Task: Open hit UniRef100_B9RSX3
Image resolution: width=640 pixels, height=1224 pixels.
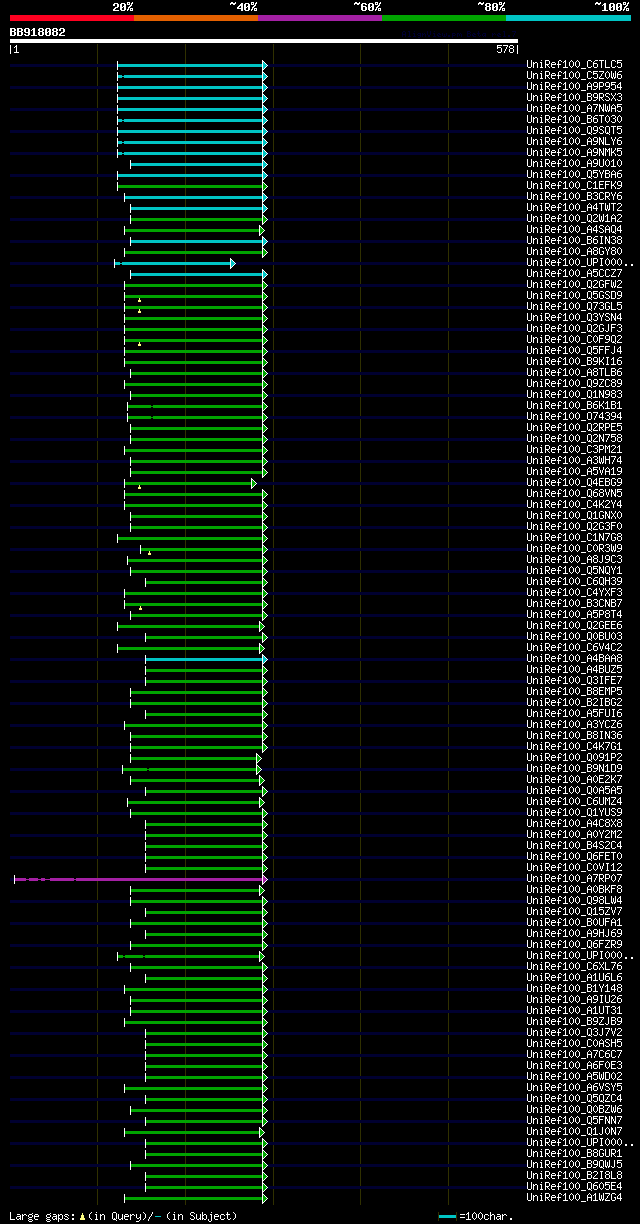Action: [574, 98]
